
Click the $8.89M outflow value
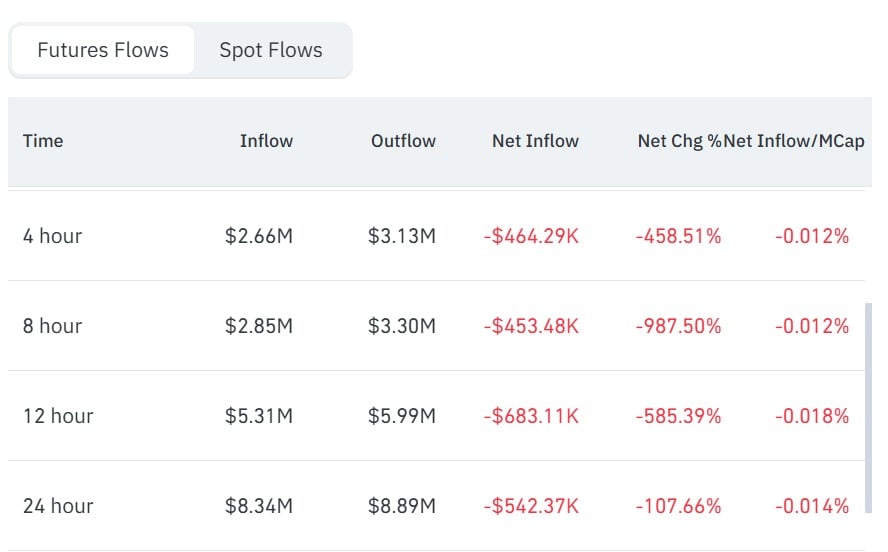(x=402, y=506)
